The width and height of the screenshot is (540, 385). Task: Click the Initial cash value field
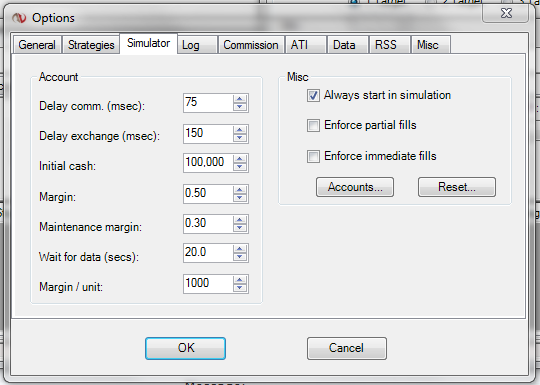[x=208, y=163]
